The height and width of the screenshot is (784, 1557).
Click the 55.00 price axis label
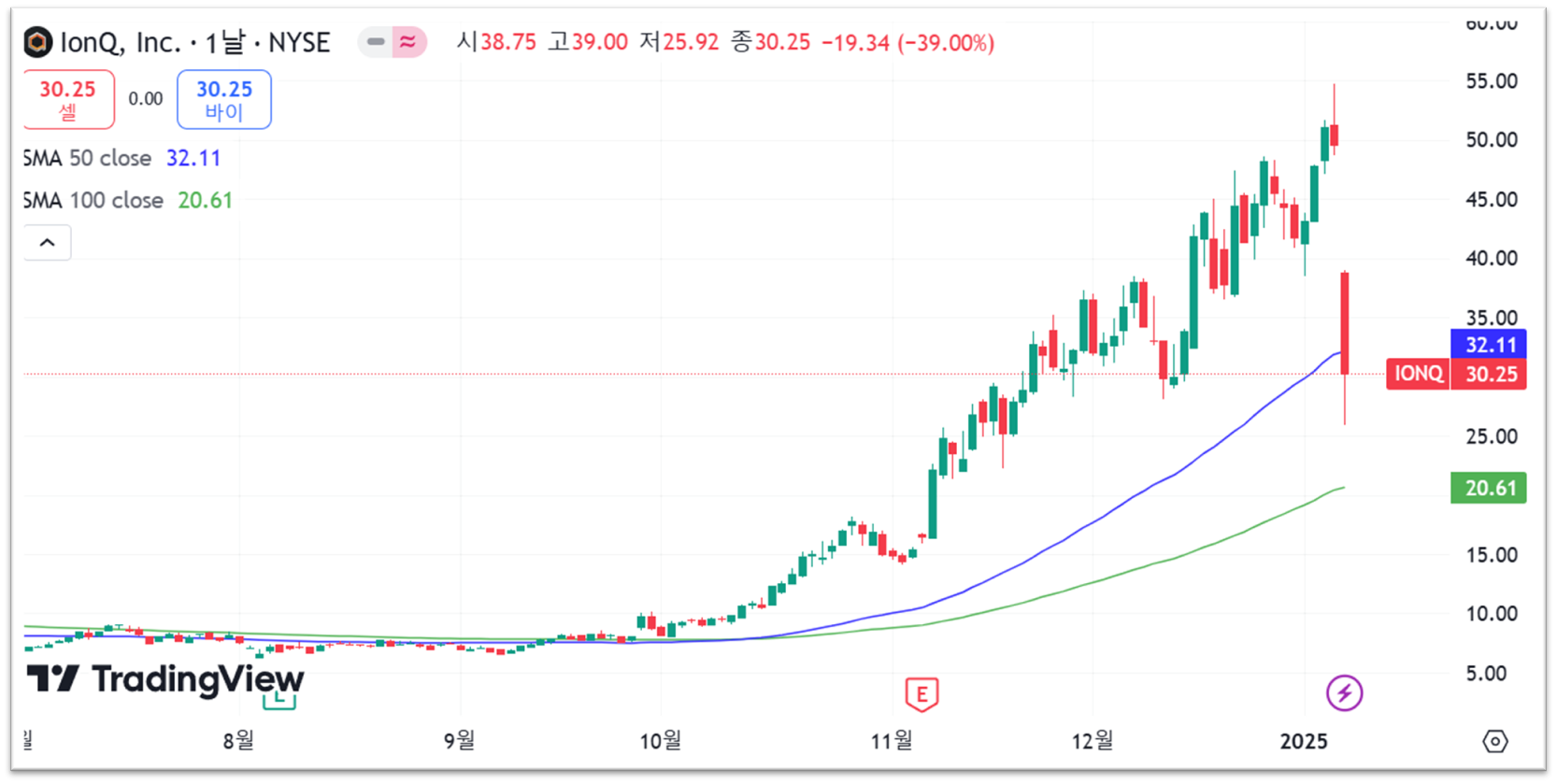click(x=1492, y=81)
